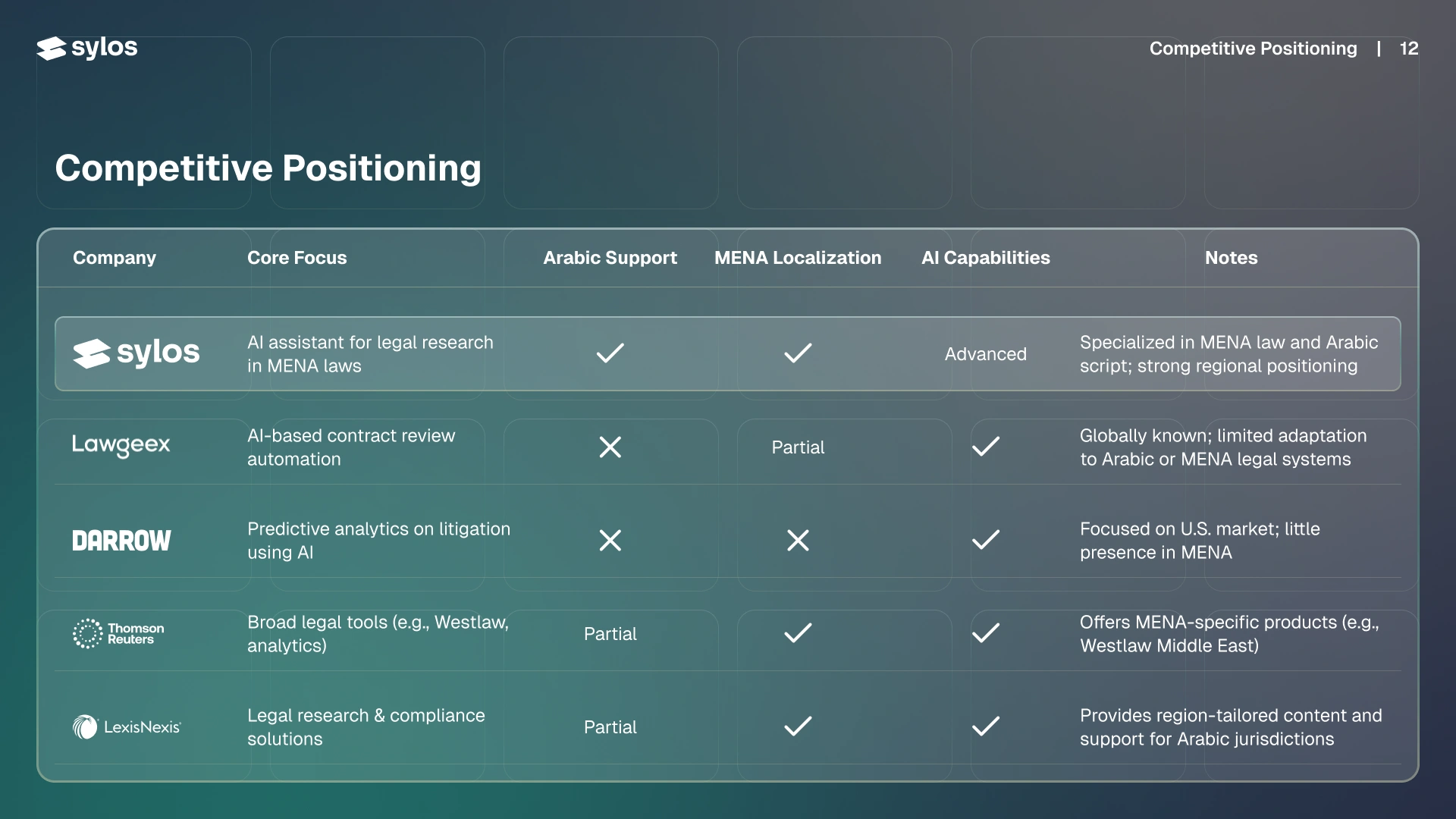The width and height of the screenshot is (1456, 819).
Task: Click the sylos logo in the slide's top-left corner
Action: tap(87, 48)
